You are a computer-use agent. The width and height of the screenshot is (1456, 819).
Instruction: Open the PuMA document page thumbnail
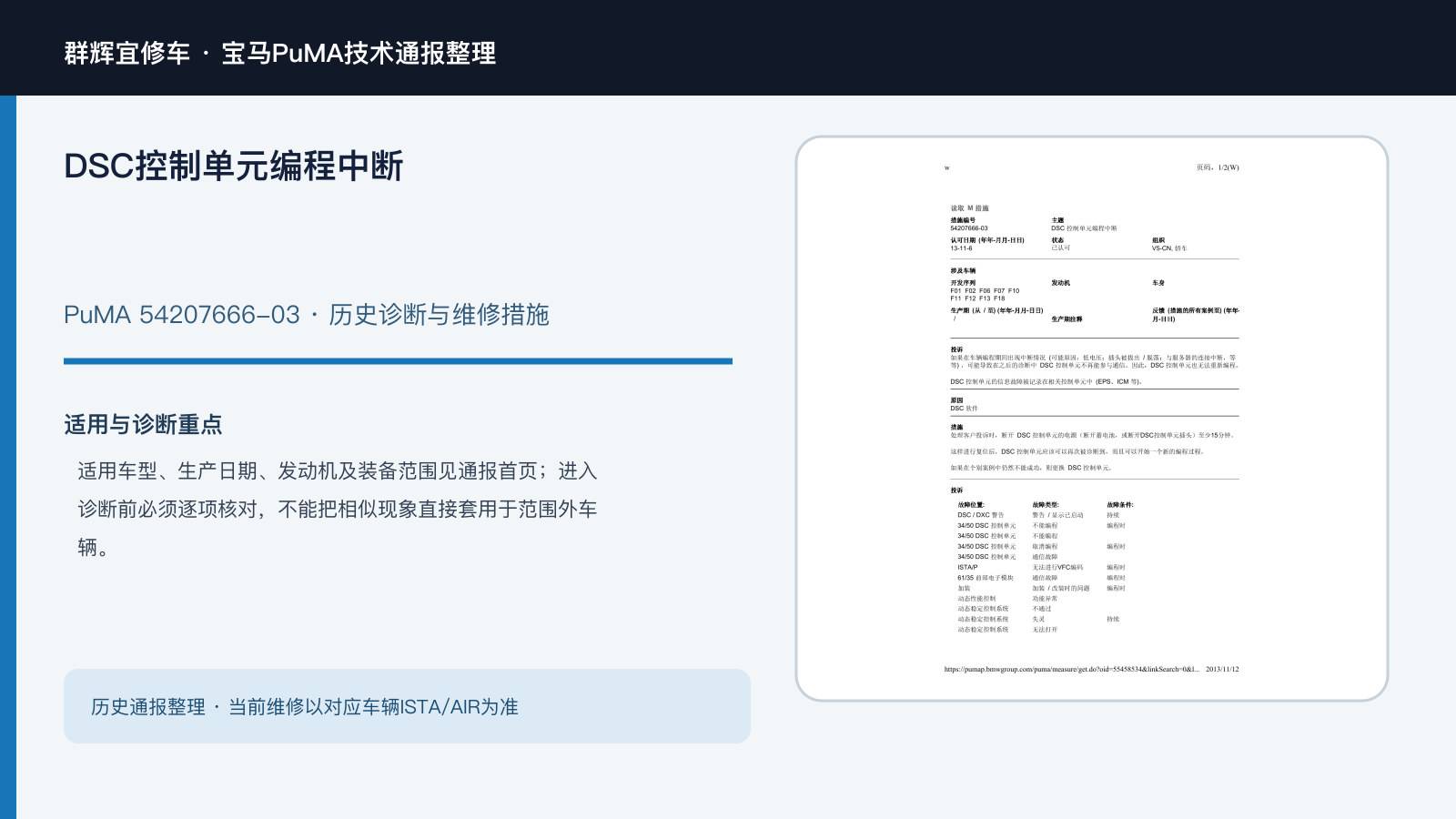pyautogui.click(x=1092, y=419)
